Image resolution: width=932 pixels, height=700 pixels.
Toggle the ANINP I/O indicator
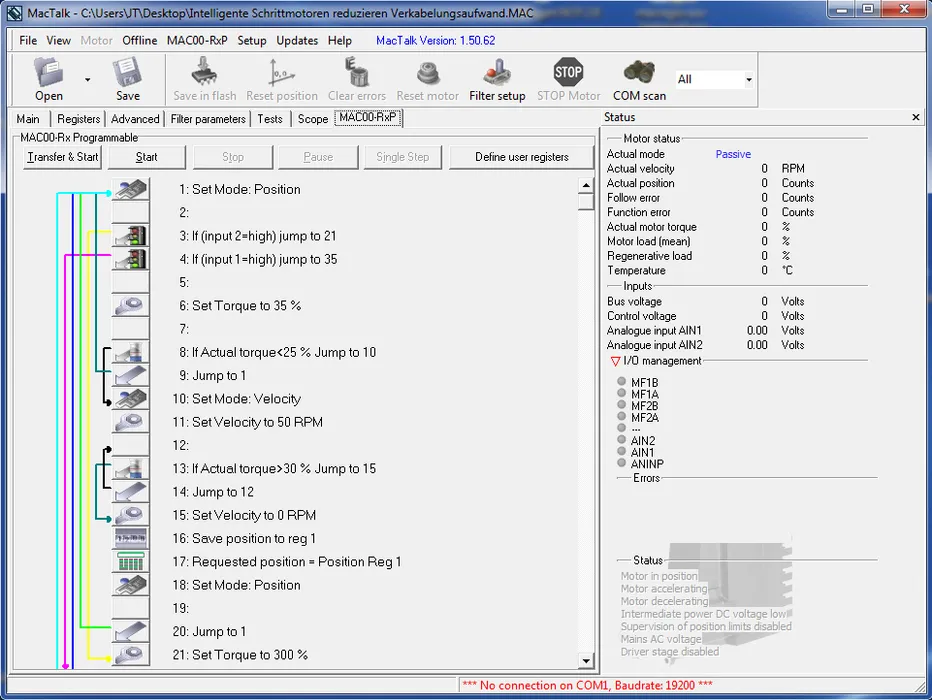coord(621,463)
